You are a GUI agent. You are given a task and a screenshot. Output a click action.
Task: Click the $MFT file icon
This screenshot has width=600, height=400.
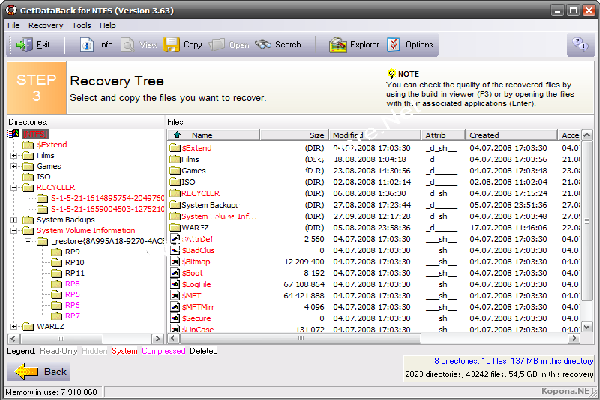(x=175, y=296)
